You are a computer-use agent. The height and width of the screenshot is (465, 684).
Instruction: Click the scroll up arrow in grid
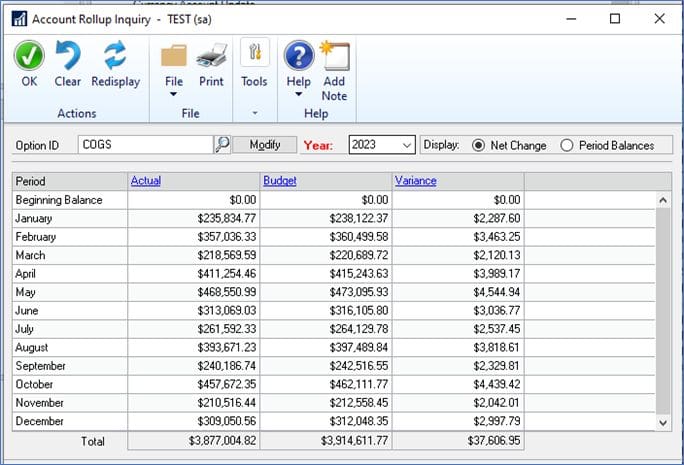pyautogui.click(x=663, y=200)
